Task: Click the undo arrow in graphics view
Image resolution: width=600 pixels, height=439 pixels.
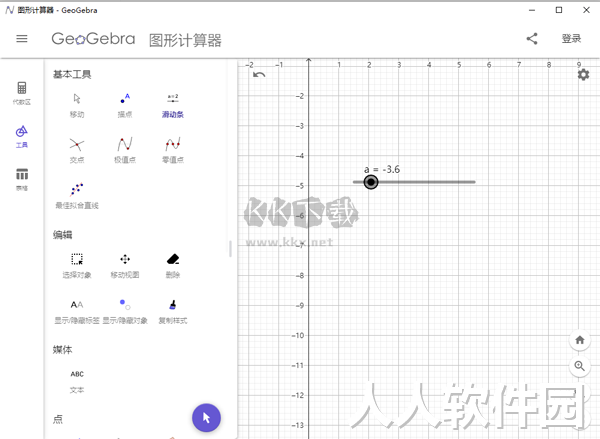Action: tap(259, 75)
